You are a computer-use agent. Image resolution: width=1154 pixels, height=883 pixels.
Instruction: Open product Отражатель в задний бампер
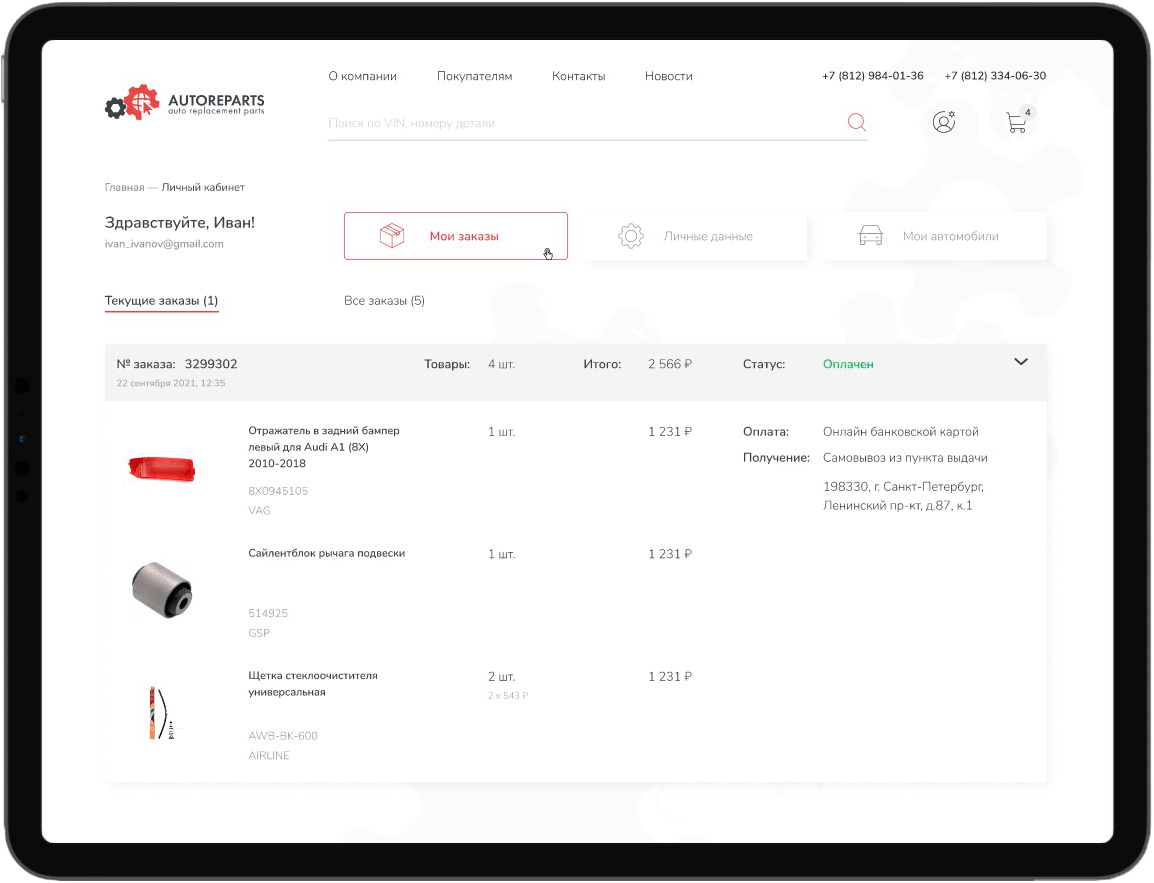click(x=324, y=447)
